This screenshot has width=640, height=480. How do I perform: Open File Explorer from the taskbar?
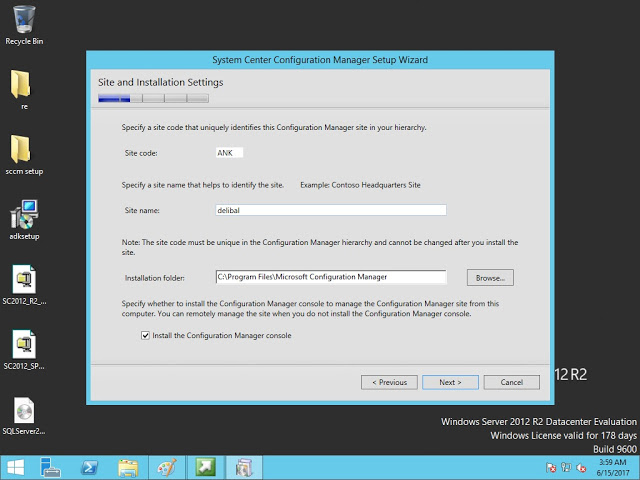point(128,467)
